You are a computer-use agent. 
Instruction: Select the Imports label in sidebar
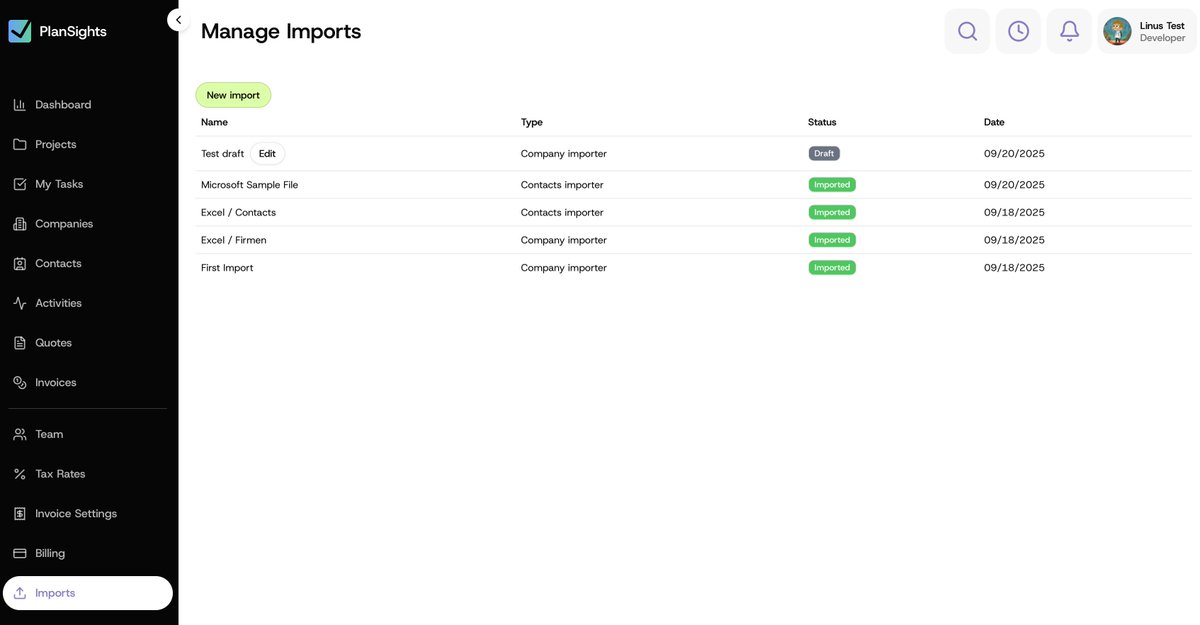pyautogui.click(x=55, y=593)
